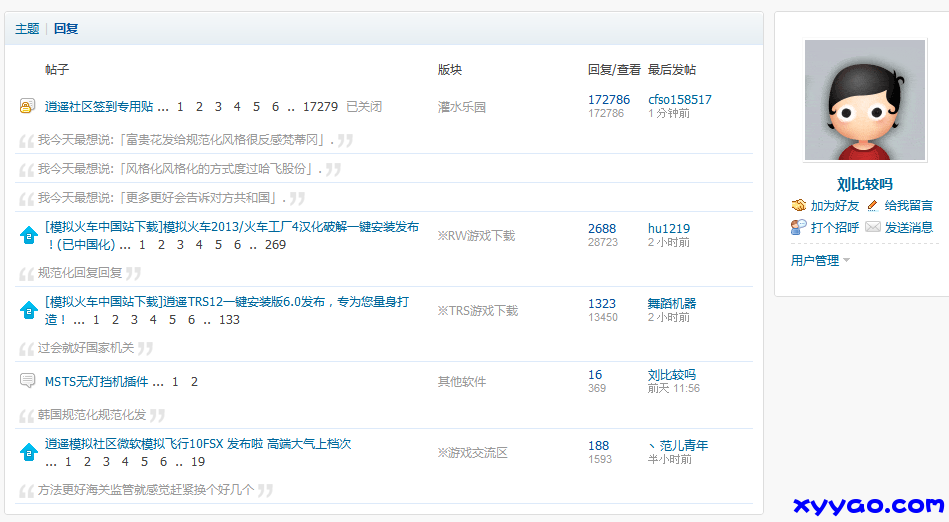Open the 灌水乐园 forum section link
The image size is (949, 522).
pos(461,107)
